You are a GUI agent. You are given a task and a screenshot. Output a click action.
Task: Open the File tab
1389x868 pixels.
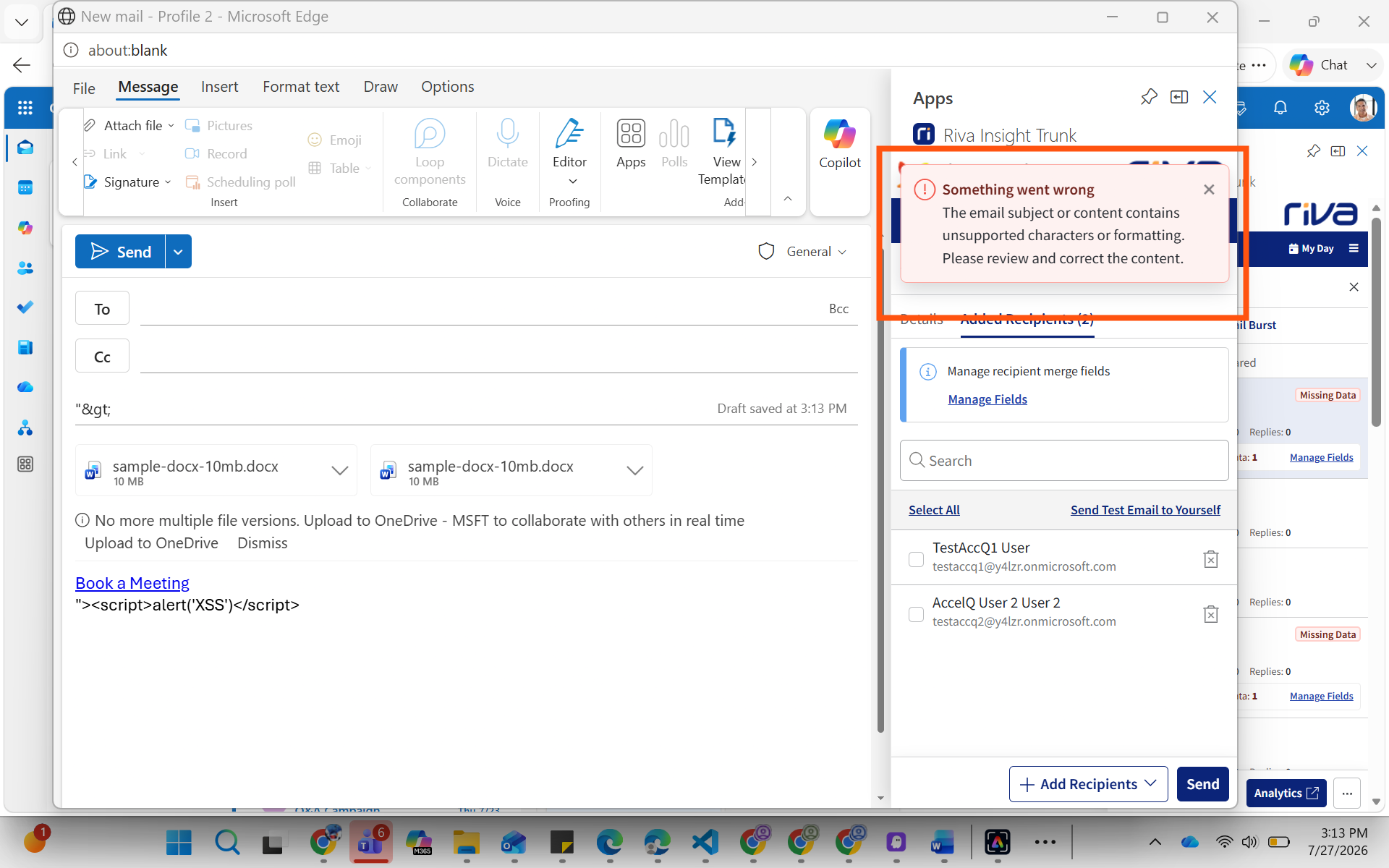(84, 88)
